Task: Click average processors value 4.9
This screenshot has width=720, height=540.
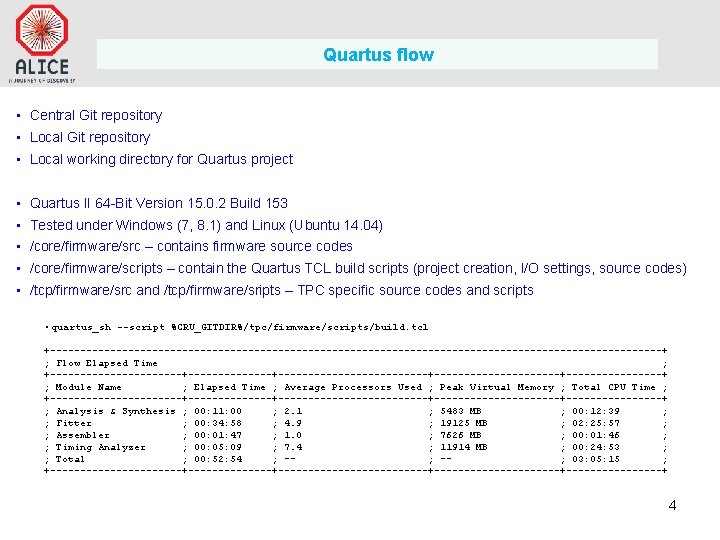Action: pyautogui.click(x=293, y=423)
